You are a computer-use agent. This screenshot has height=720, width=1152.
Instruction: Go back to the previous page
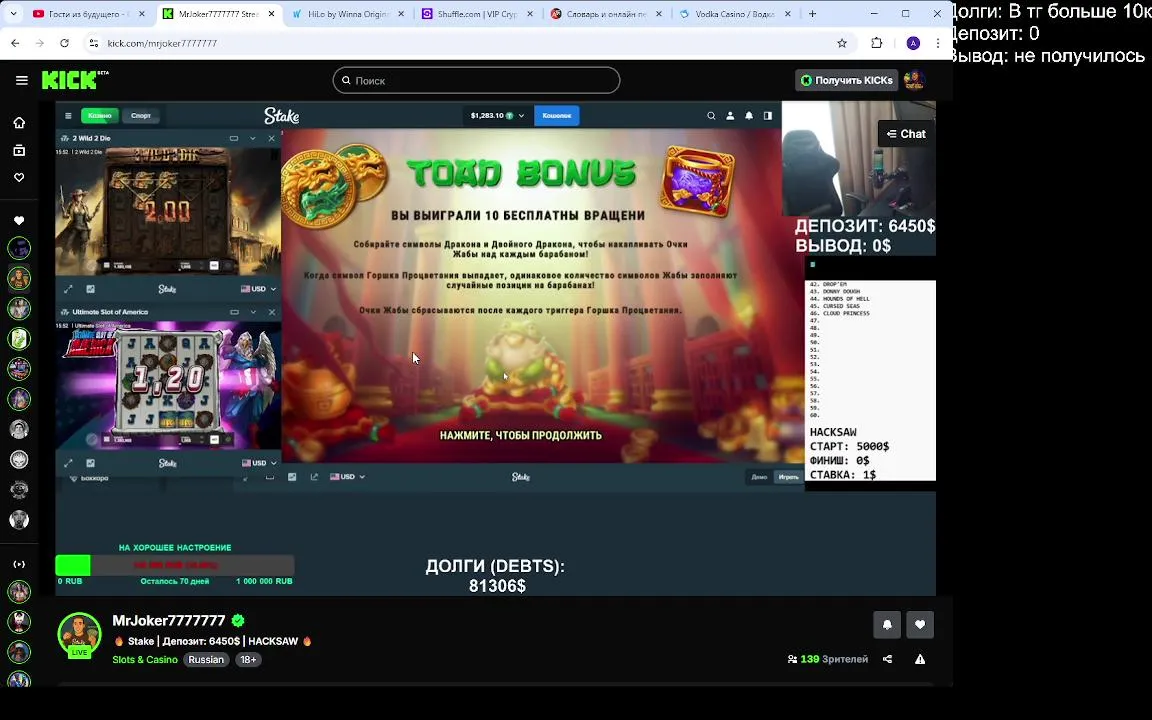coord(15,43)
